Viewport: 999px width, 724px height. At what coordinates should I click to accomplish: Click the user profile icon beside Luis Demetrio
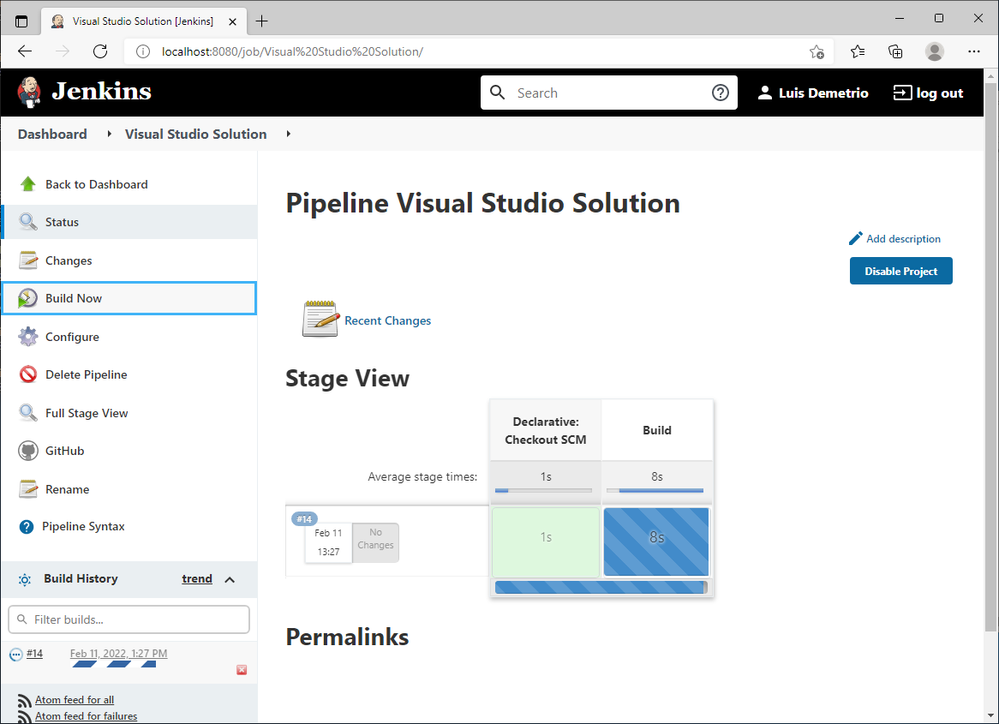765,93
